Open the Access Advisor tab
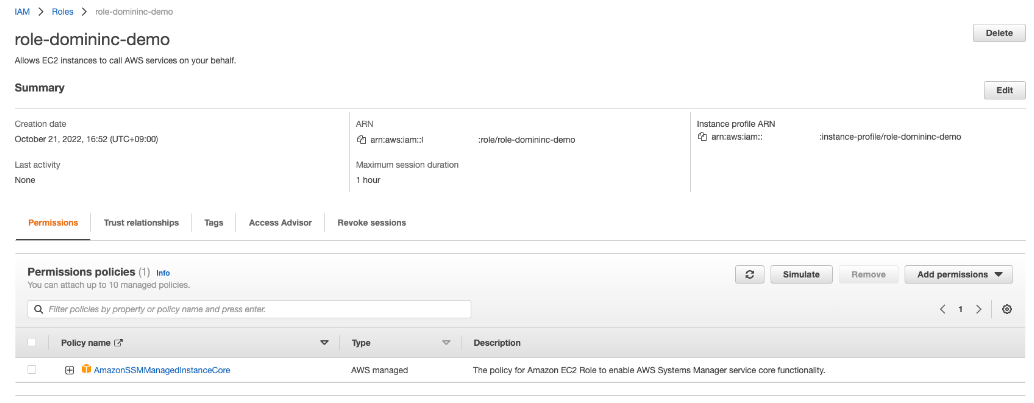Viewport: 1034px width, 403px height. [x=280, y=222]
